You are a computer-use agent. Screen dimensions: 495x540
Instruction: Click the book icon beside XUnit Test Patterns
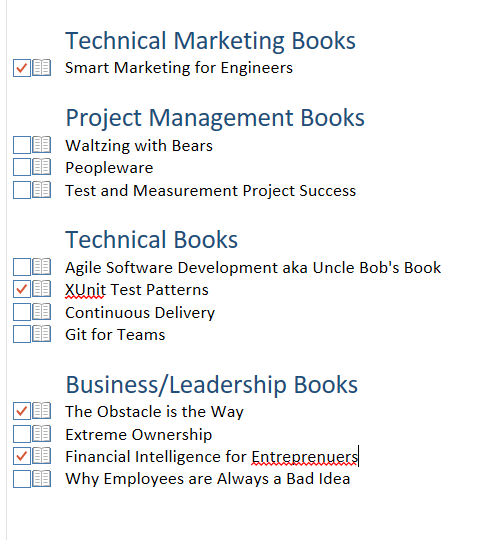(42, 289)
